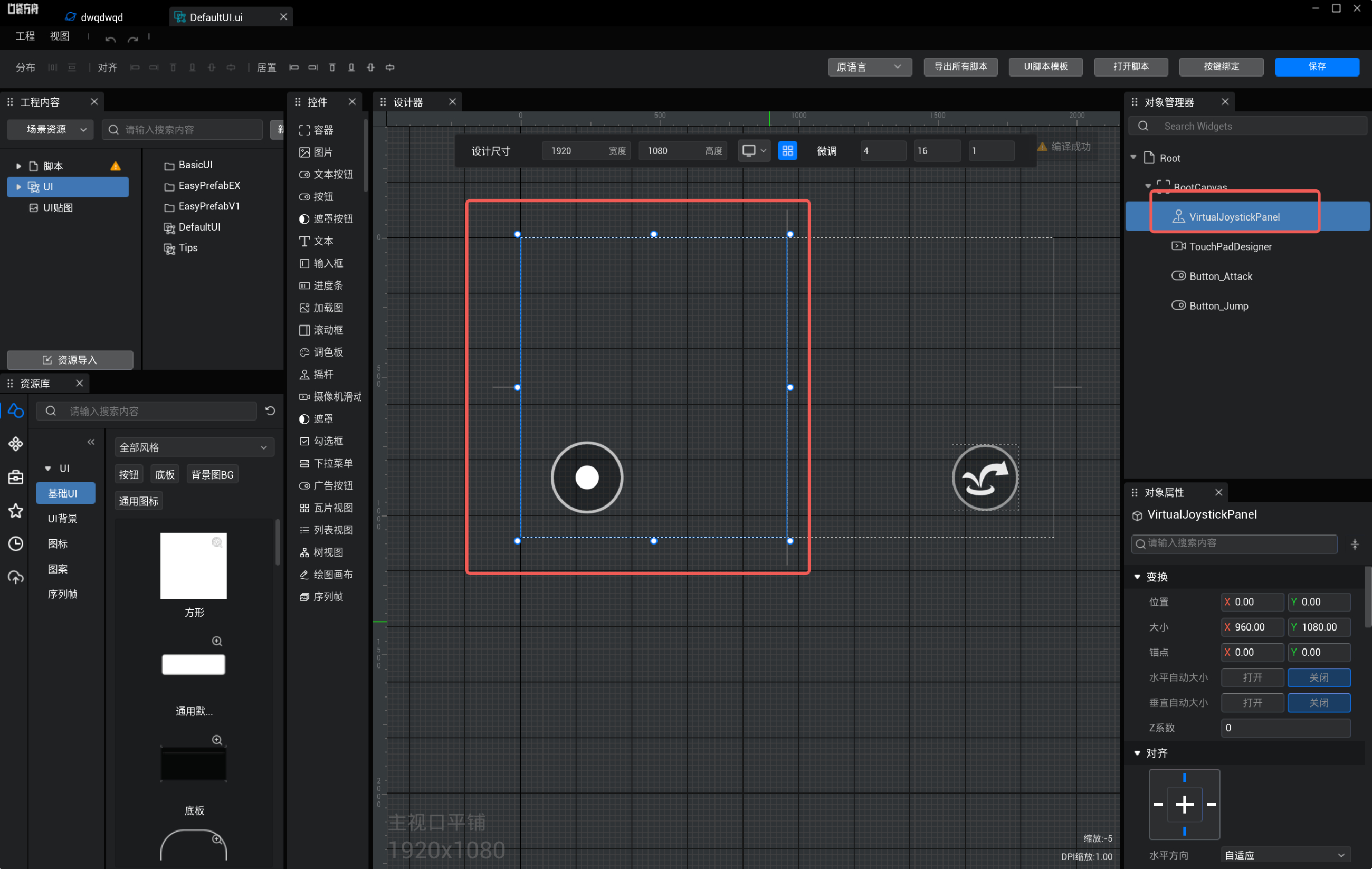Set 水平自动大小 to 关闭

(x=1319, y=677)
